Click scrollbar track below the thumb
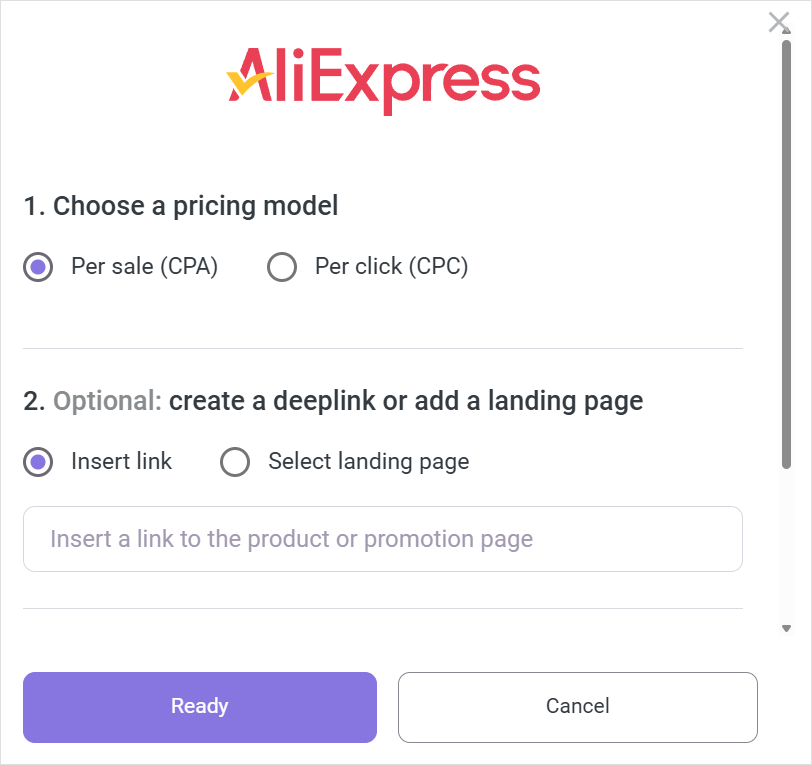812x765 pixels. [x=787, y=545]
